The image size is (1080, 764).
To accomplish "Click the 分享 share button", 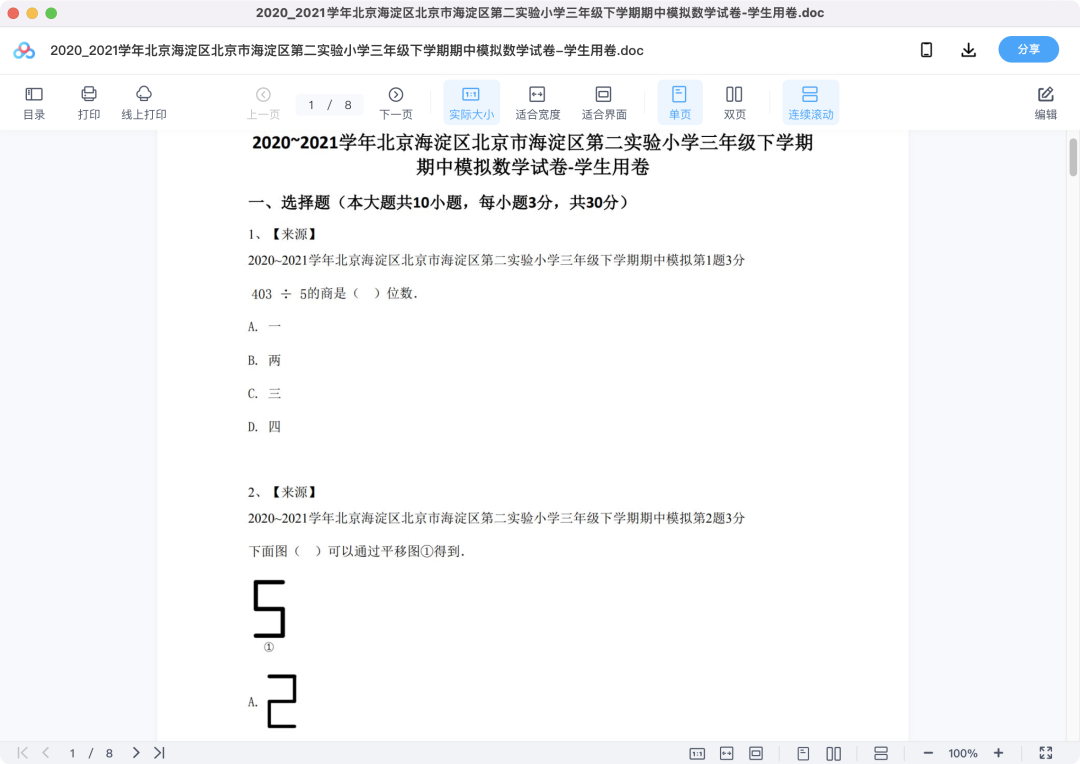I will (1028, 50).
